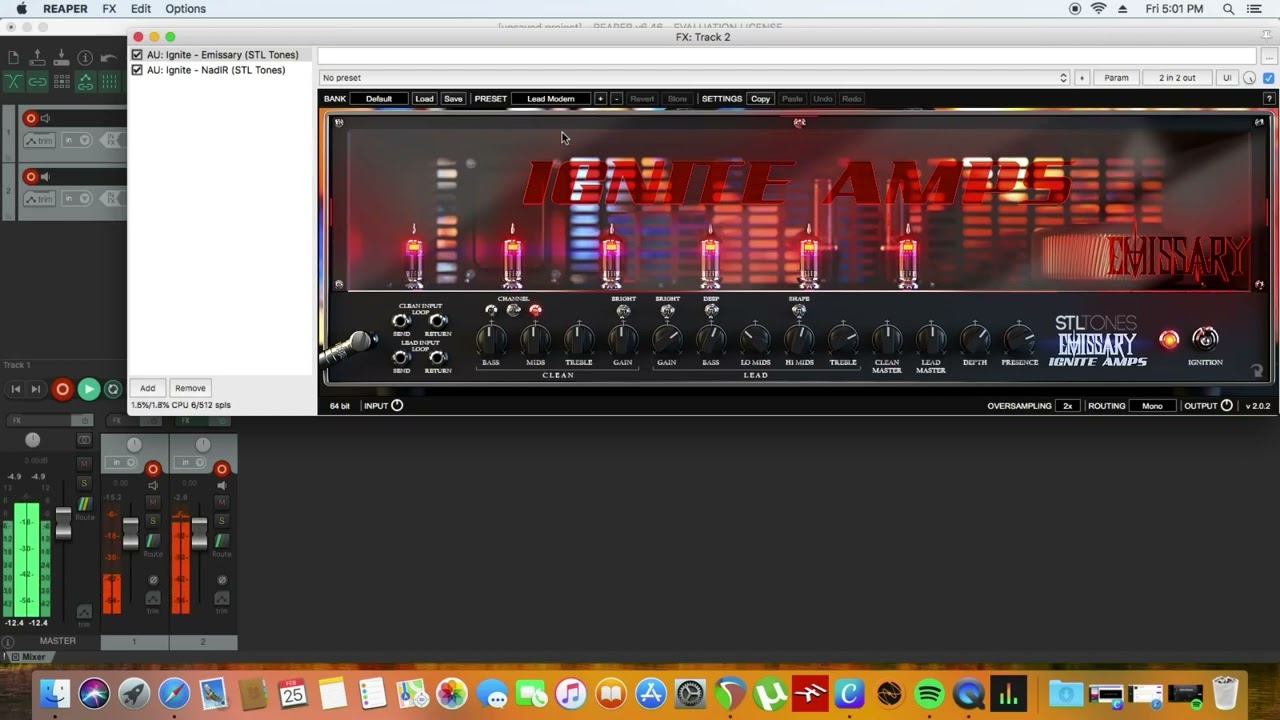This screenshot has width=1280, height=720.
Task: Open the FX menu
Action: 109,9
